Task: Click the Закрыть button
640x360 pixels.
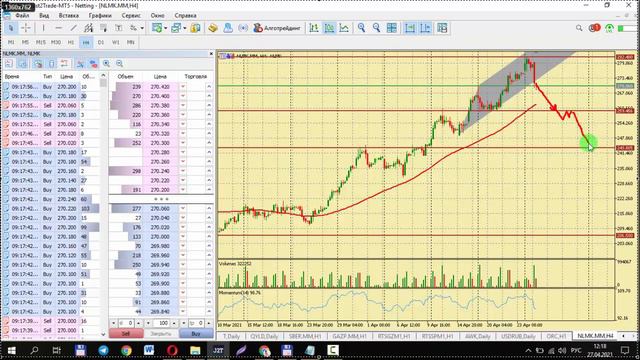Action: coord(161,333)
